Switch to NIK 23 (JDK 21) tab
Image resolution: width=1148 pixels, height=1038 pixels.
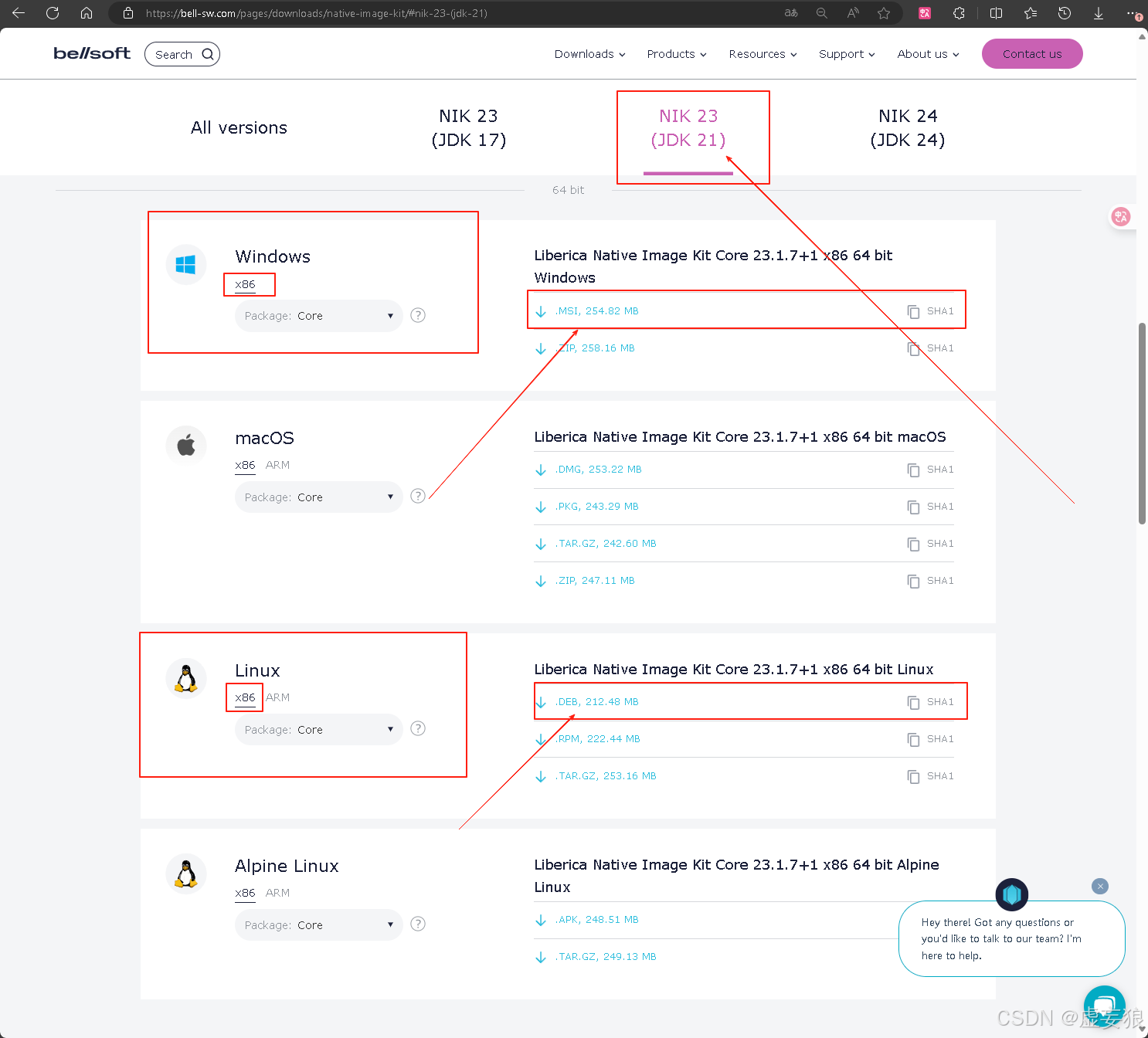pos(688,127)
